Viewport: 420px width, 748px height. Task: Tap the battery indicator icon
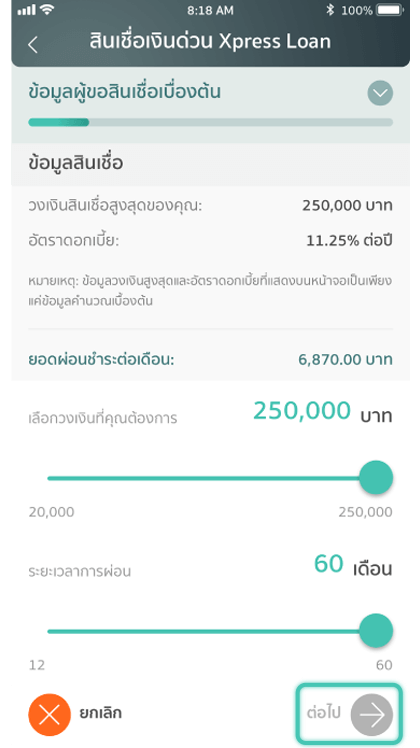[x=390, y=10]
